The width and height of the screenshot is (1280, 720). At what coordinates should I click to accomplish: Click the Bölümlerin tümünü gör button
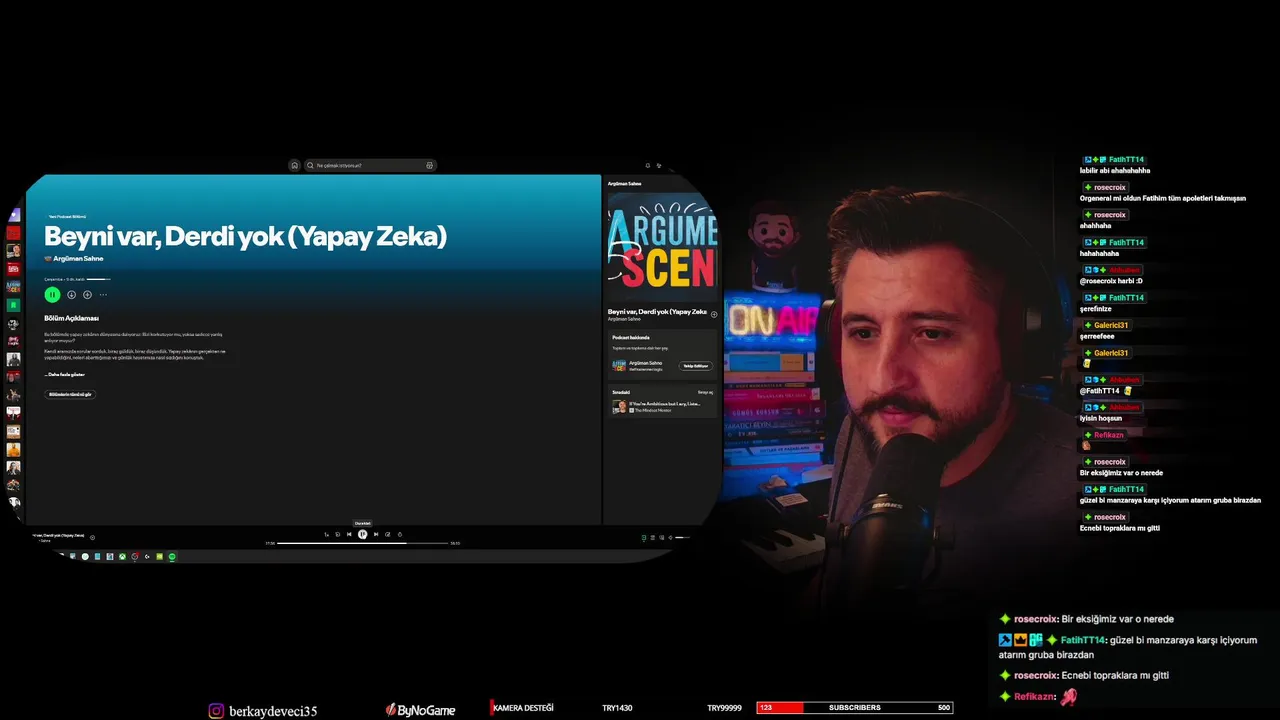(x=70, y=394)
